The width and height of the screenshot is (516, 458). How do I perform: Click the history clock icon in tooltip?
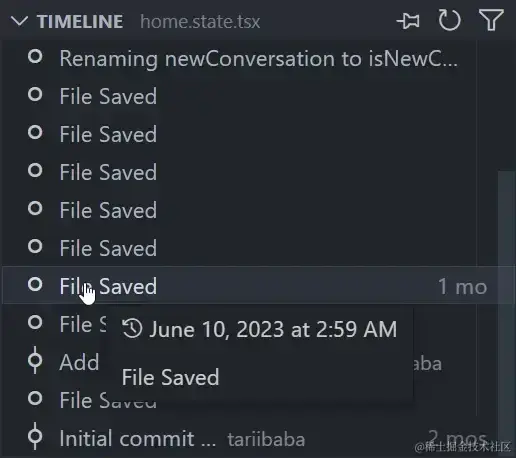(132, 328)
